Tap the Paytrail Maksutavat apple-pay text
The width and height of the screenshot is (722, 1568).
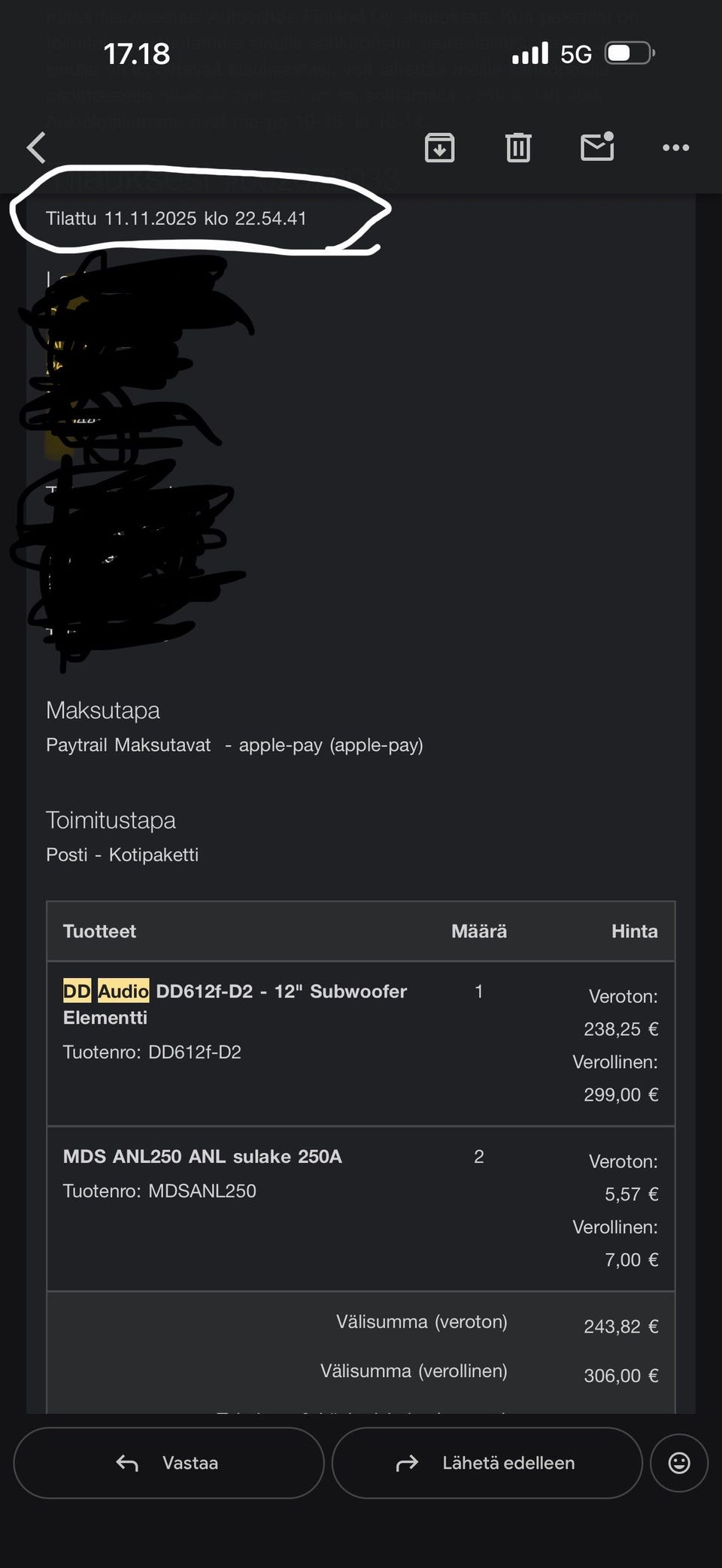point(234,745)
